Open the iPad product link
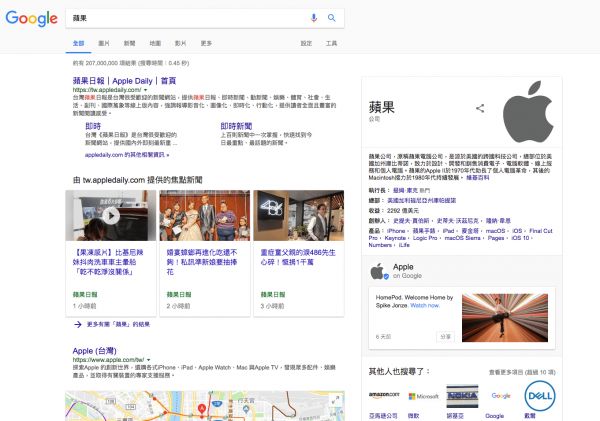The image size is (600, 421). click(448, 231)
